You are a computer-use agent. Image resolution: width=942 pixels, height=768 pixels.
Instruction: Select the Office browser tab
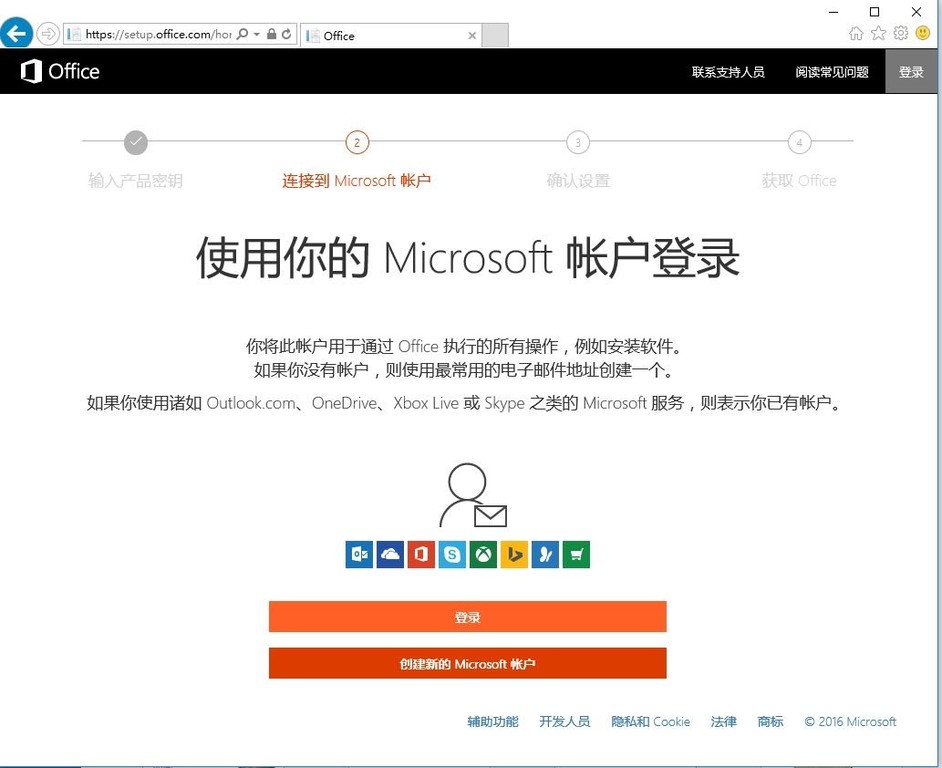pyautogui.click(x=390, y=35)
